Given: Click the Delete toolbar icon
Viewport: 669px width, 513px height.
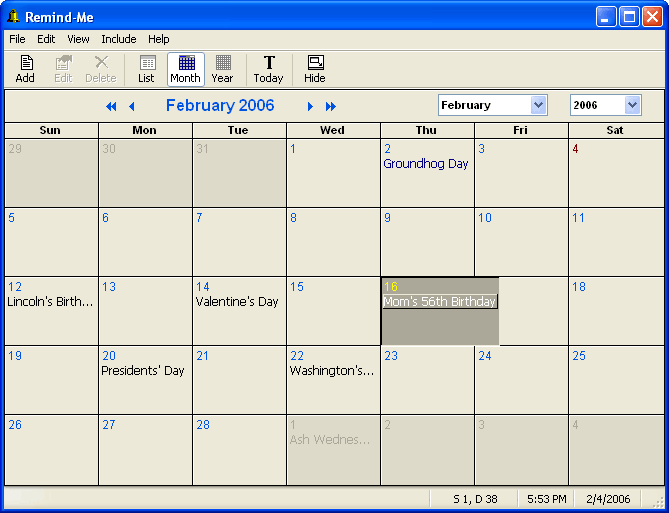Looking at the screenshot, I should coord(101,69).
